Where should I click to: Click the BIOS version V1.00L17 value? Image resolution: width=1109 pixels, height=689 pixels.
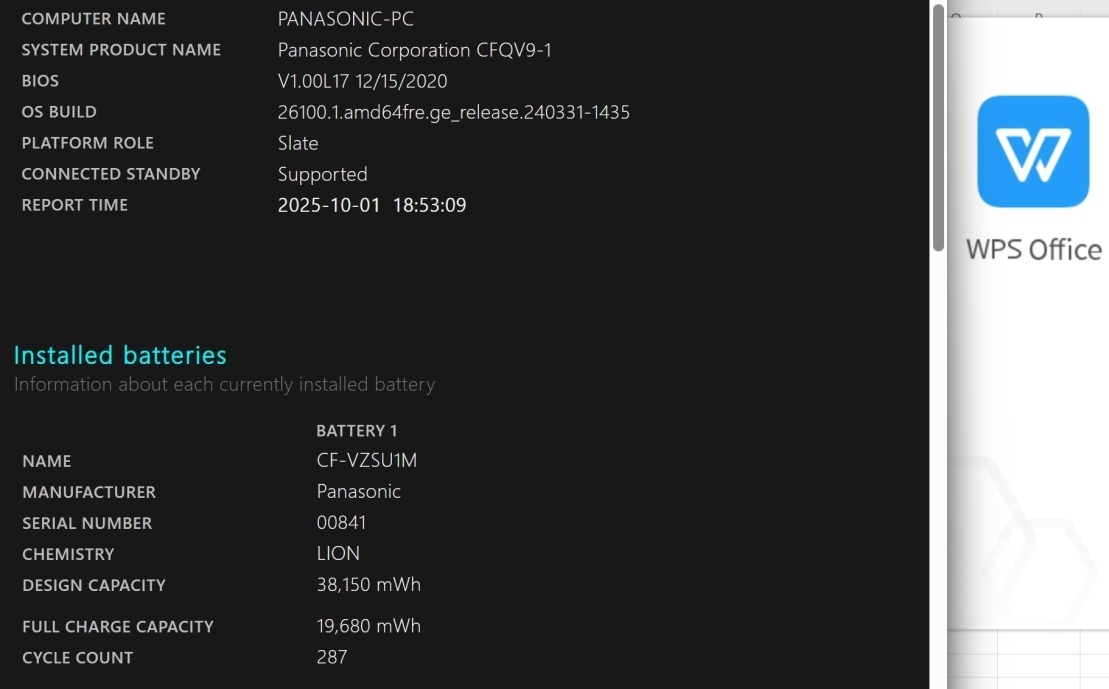coord(362,81)
